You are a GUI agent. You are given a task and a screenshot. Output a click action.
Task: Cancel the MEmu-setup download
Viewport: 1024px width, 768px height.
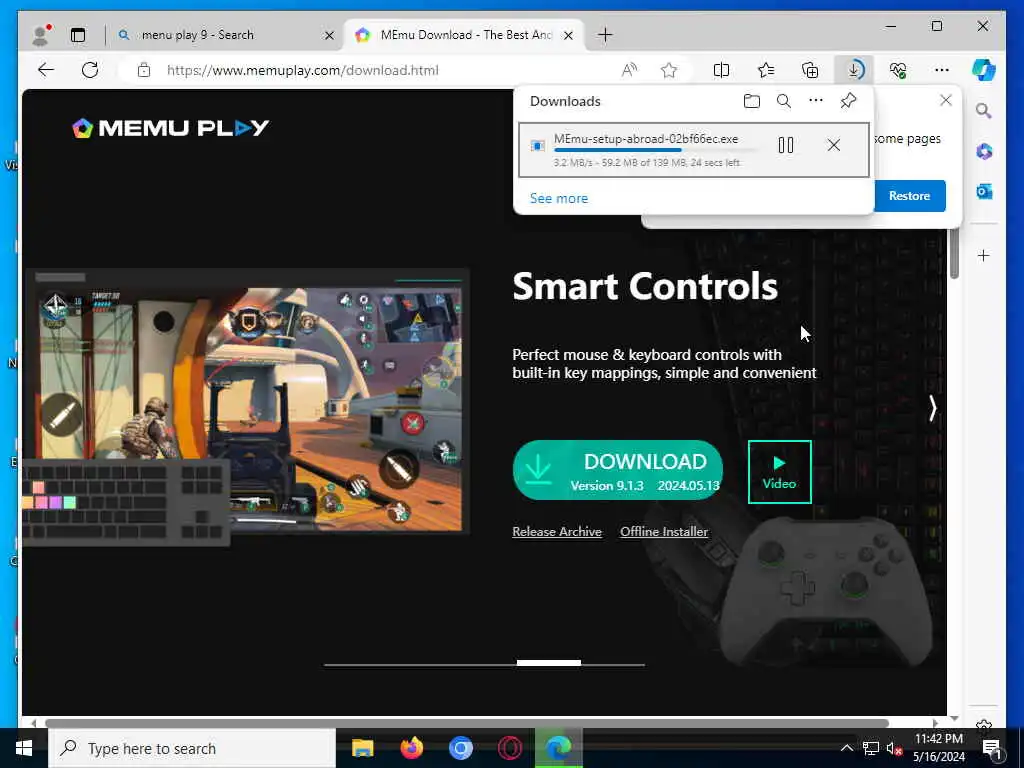(x=834, y=145)
